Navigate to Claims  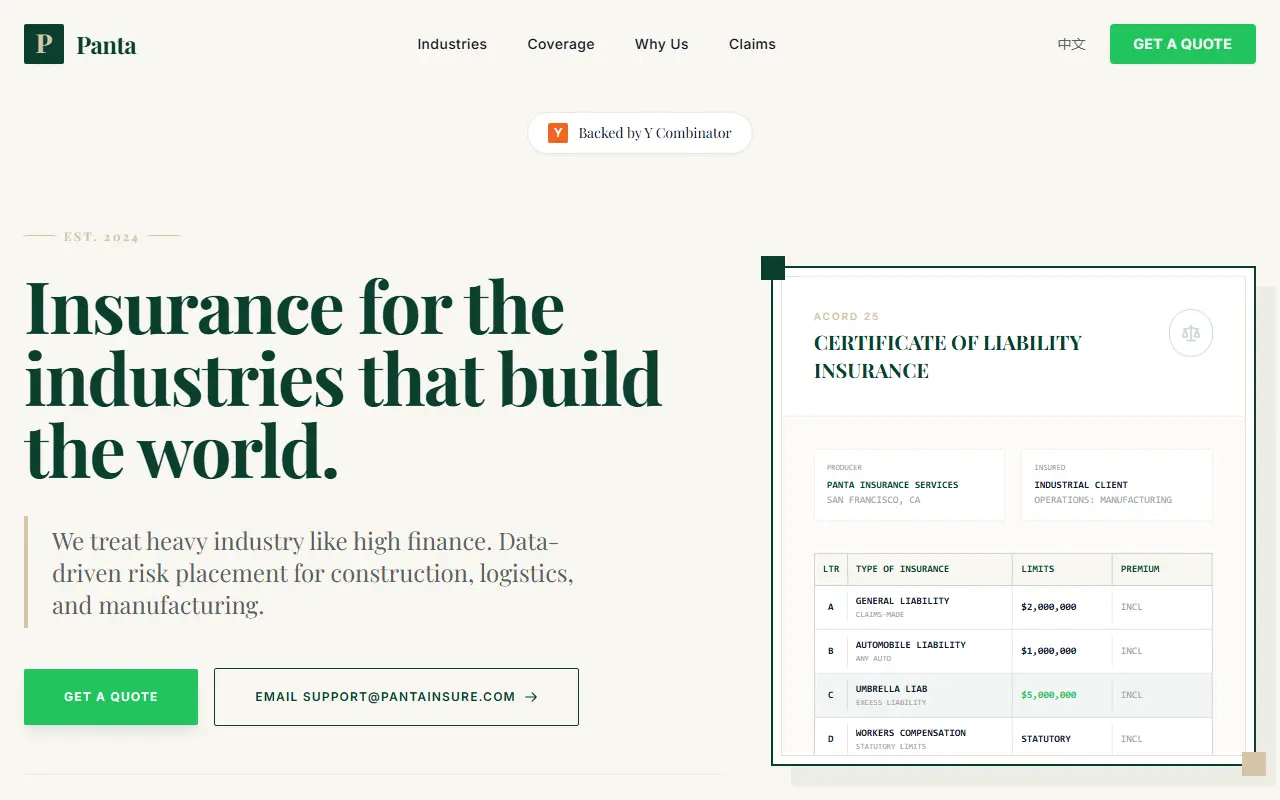(752, 44)
